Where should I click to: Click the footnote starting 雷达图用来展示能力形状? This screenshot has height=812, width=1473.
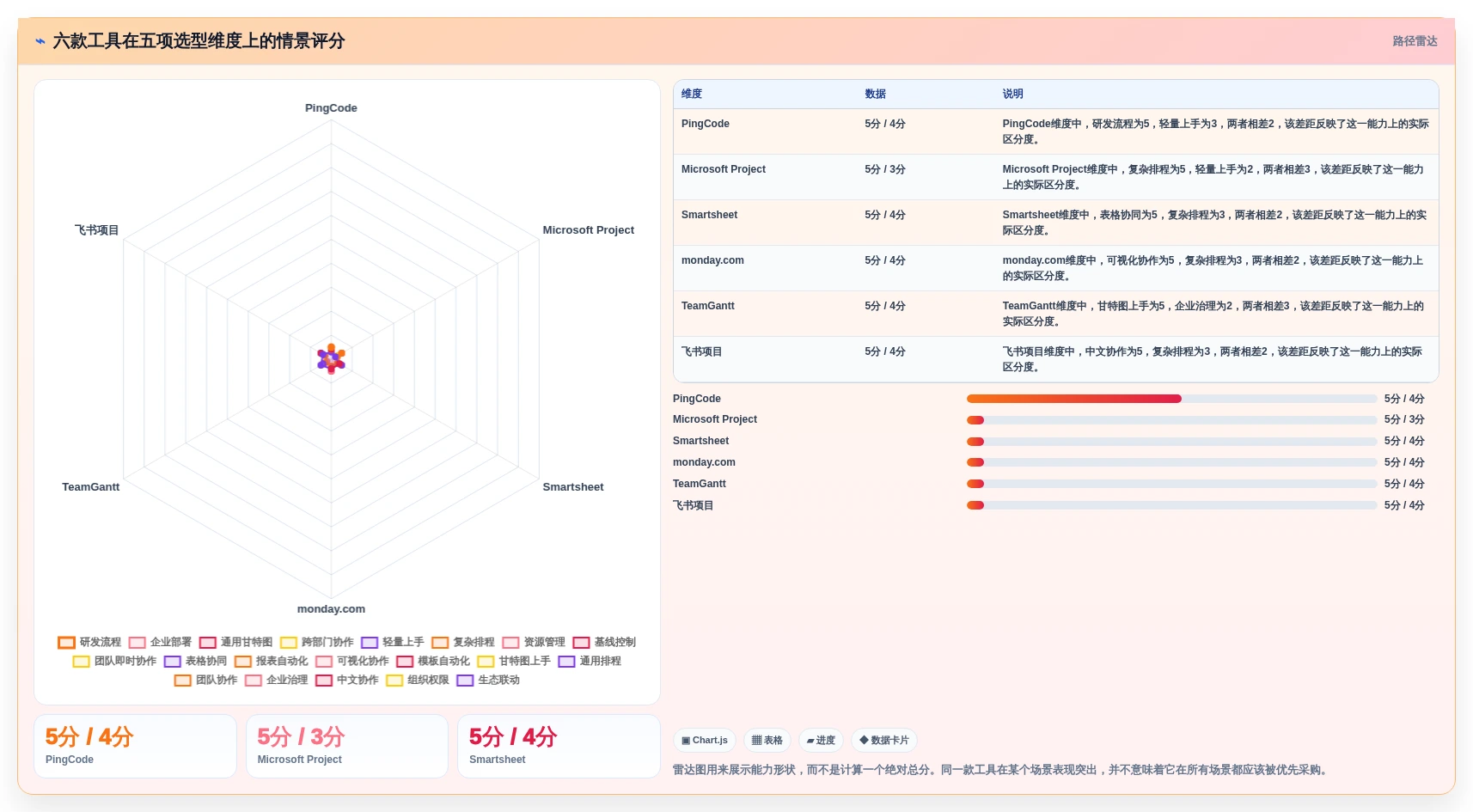(1002, 770)
